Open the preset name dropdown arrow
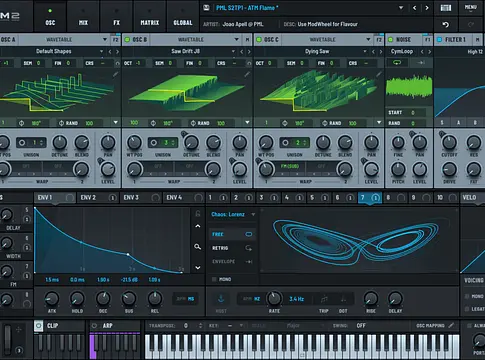The width and height of the screenshot is (485, 360). tap(401, 8)
